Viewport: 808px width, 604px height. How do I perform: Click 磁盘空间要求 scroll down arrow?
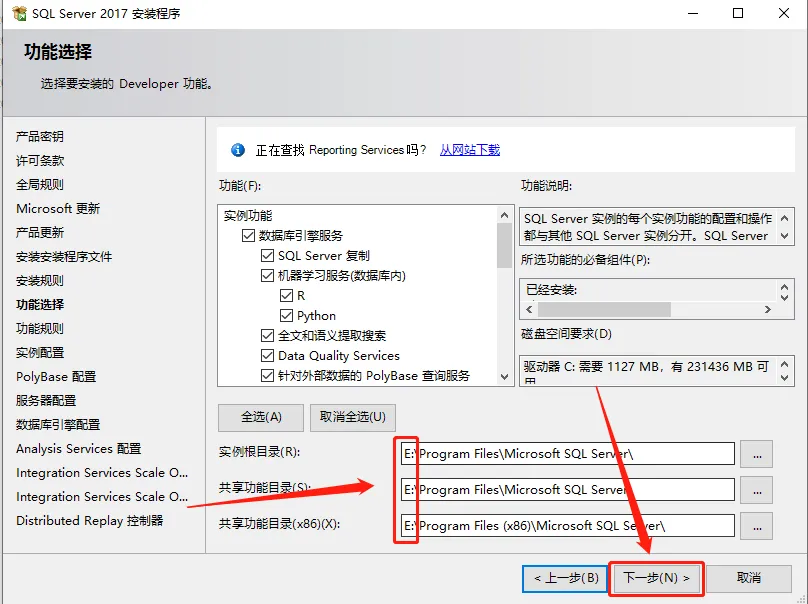tap(784, 378)
